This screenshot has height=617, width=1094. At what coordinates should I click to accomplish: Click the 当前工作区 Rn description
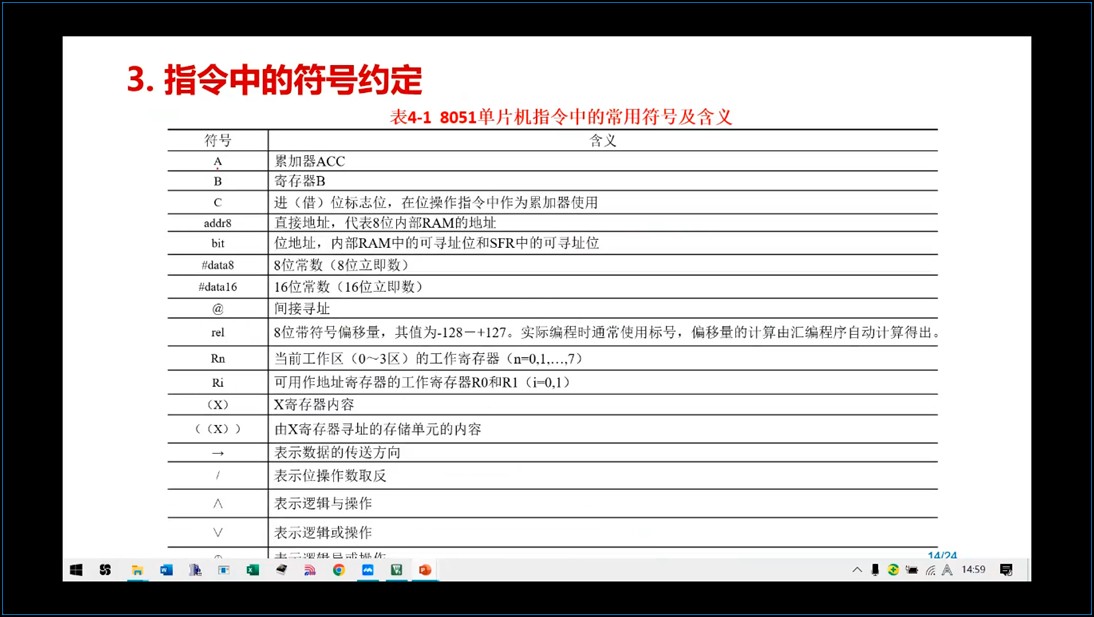[427, 359]
